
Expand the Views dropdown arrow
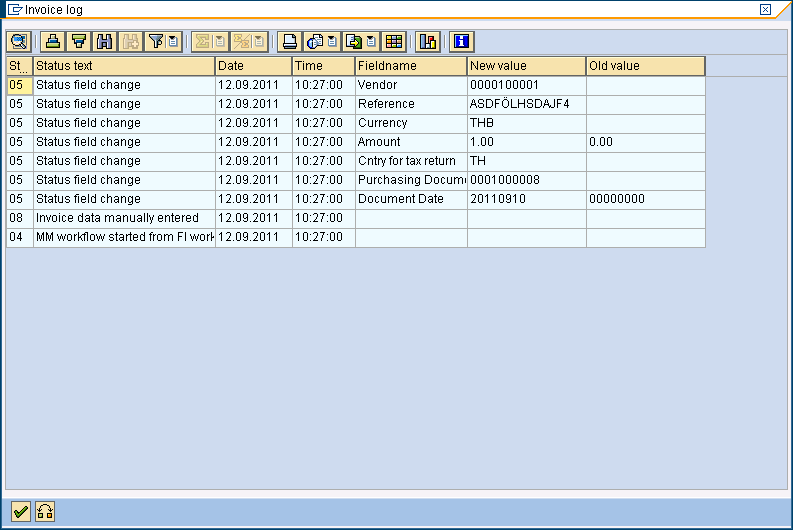(333, 41)
